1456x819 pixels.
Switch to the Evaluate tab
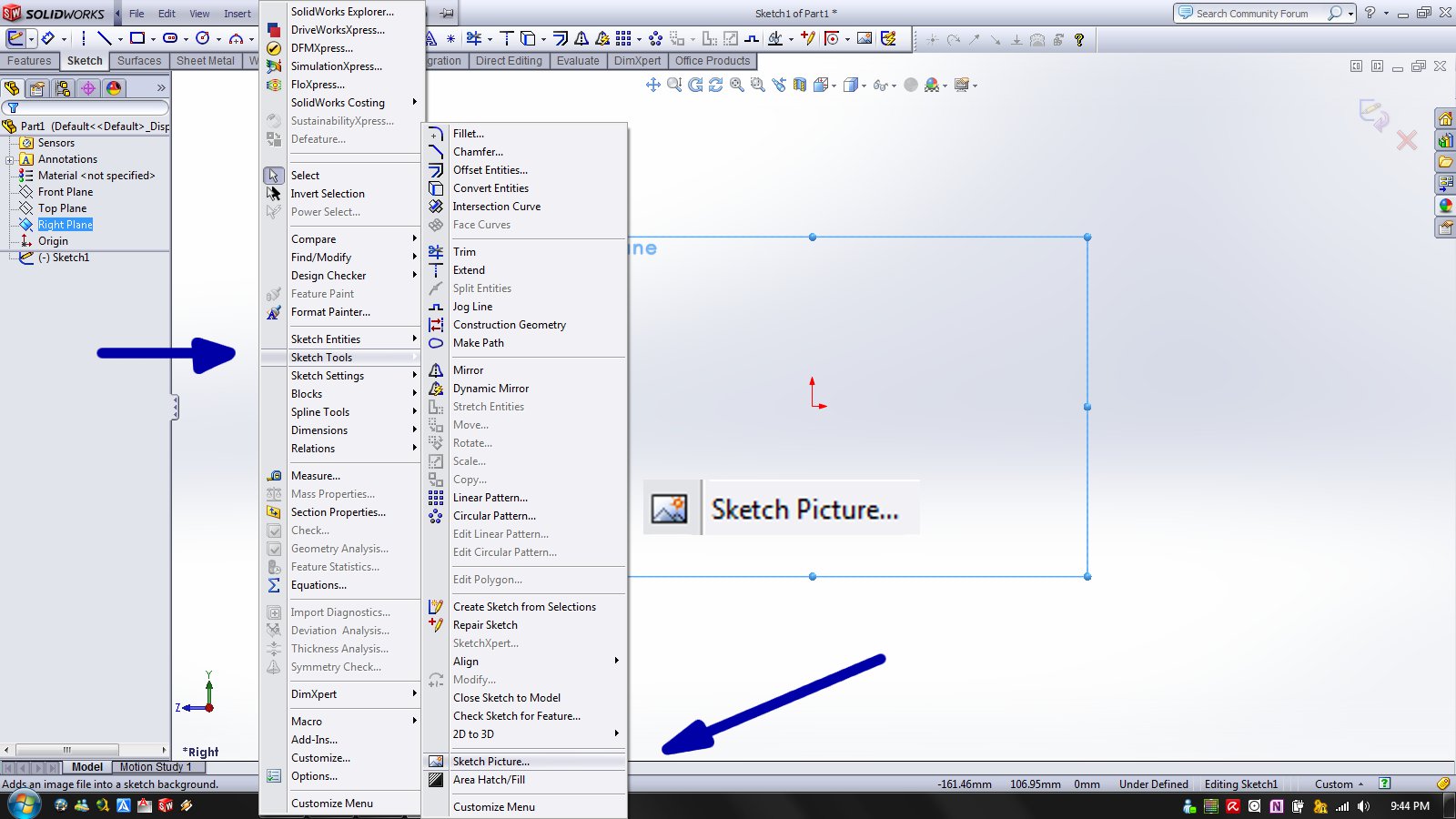pyautogui.click(x=578, y=61)
